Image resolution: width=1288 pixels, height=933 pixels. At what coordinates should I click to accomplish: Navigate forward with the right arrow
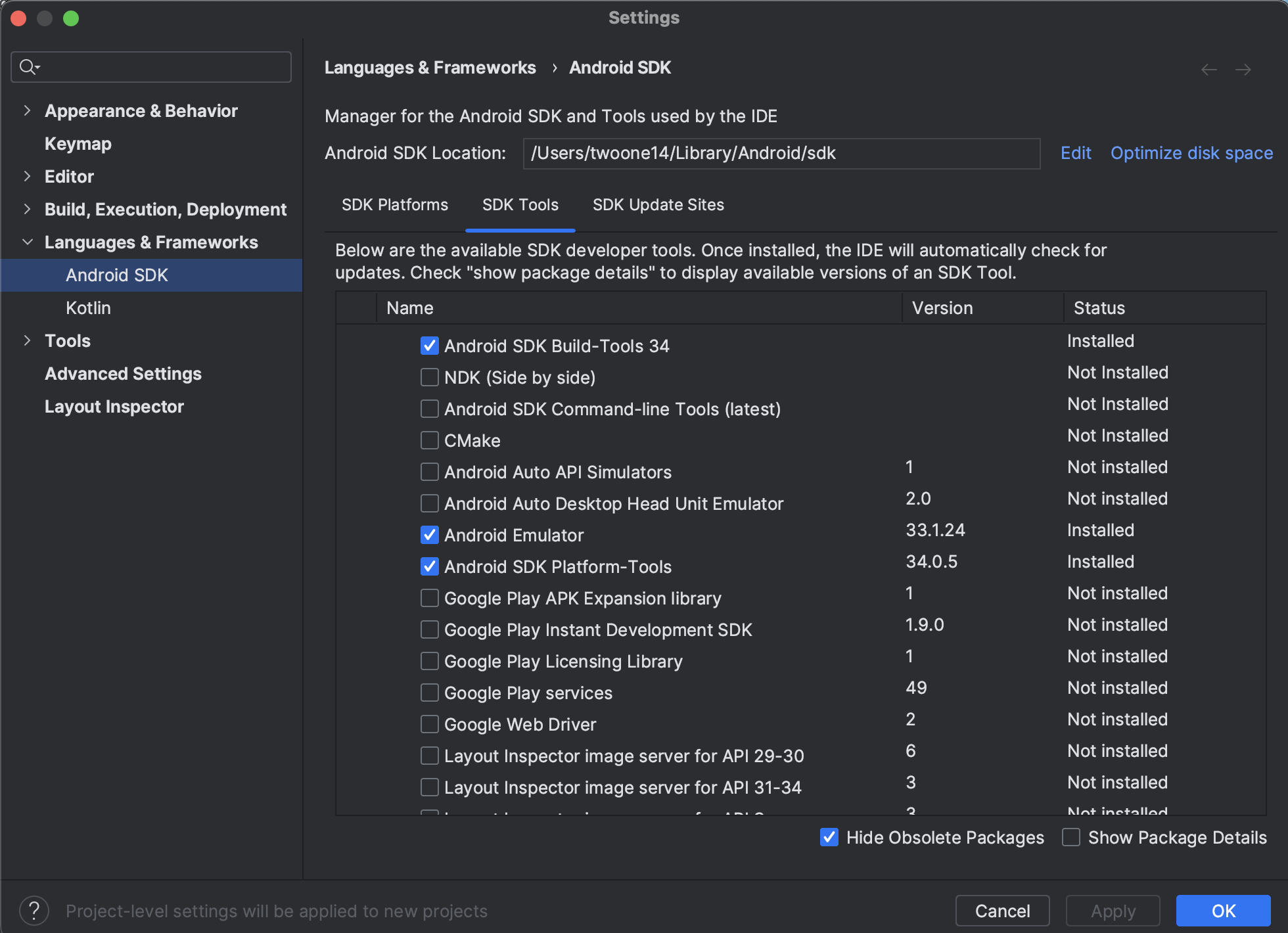pyautogui.click(x=1243, y=69)
